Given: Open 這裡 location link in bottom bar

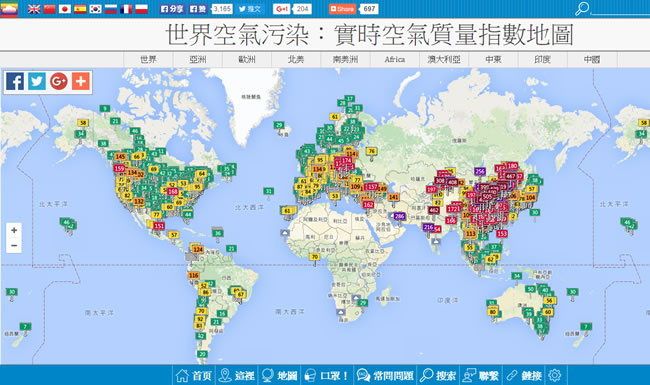Looking at the screenshot, I should 236,375.
